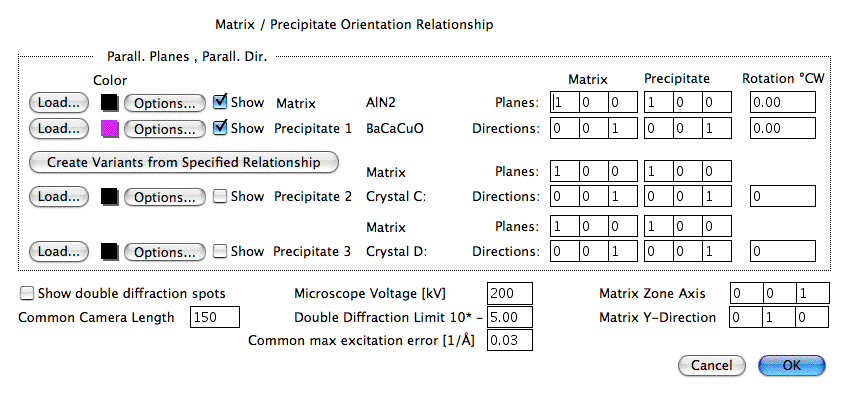The image size is (849, 394).
Task: Click the Precipitate 3 black color swatch
Action: click(x=109, y=252)
